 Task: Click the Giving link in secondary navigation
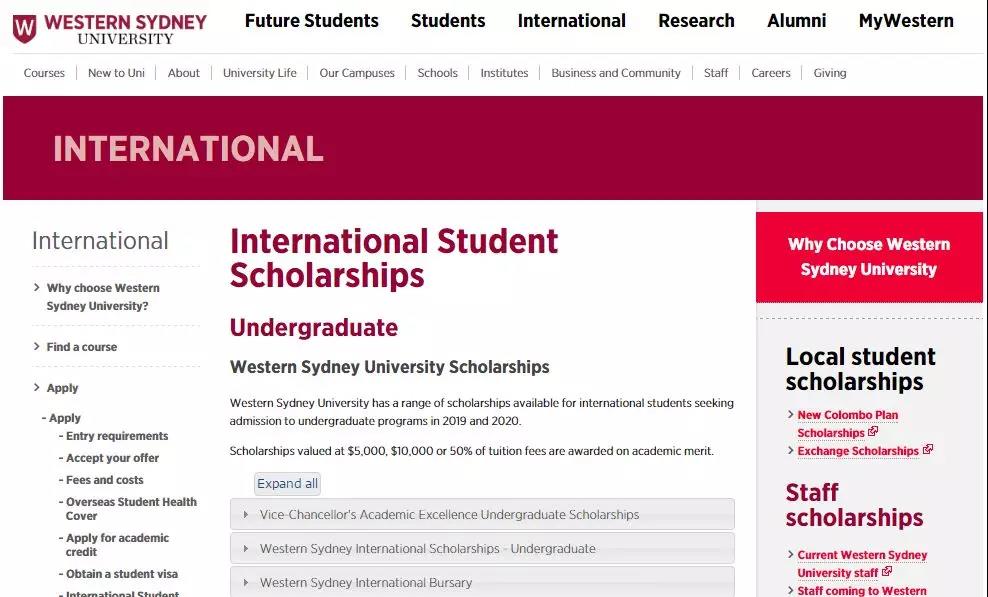[x=829, y=73]
